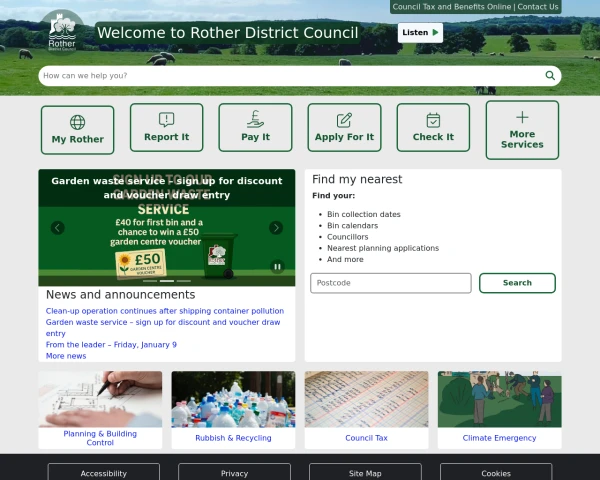Click the Postcode input field

390,283
